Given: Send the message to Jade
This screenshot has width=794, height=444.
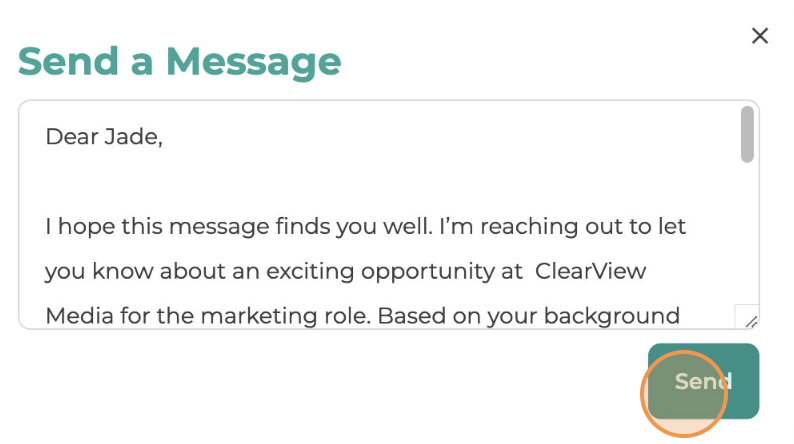Looking at the screenshot, I should pos(703,381).
